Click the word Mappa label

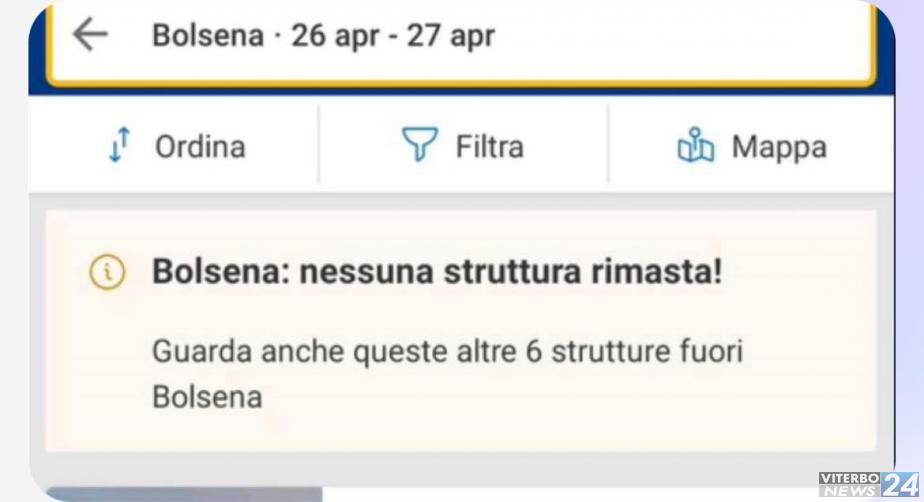[779, 148]
